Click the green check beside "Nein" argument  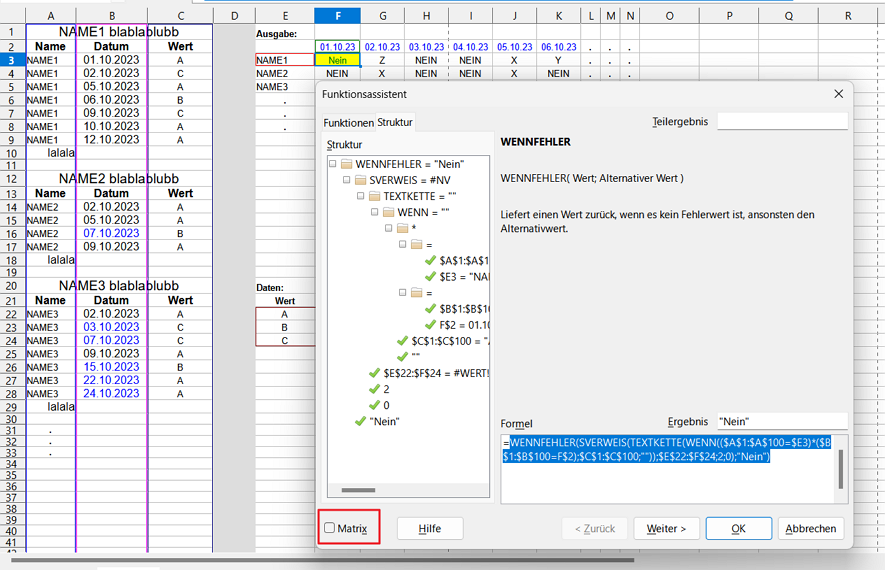pyautogui.click(x=360, y=421)
